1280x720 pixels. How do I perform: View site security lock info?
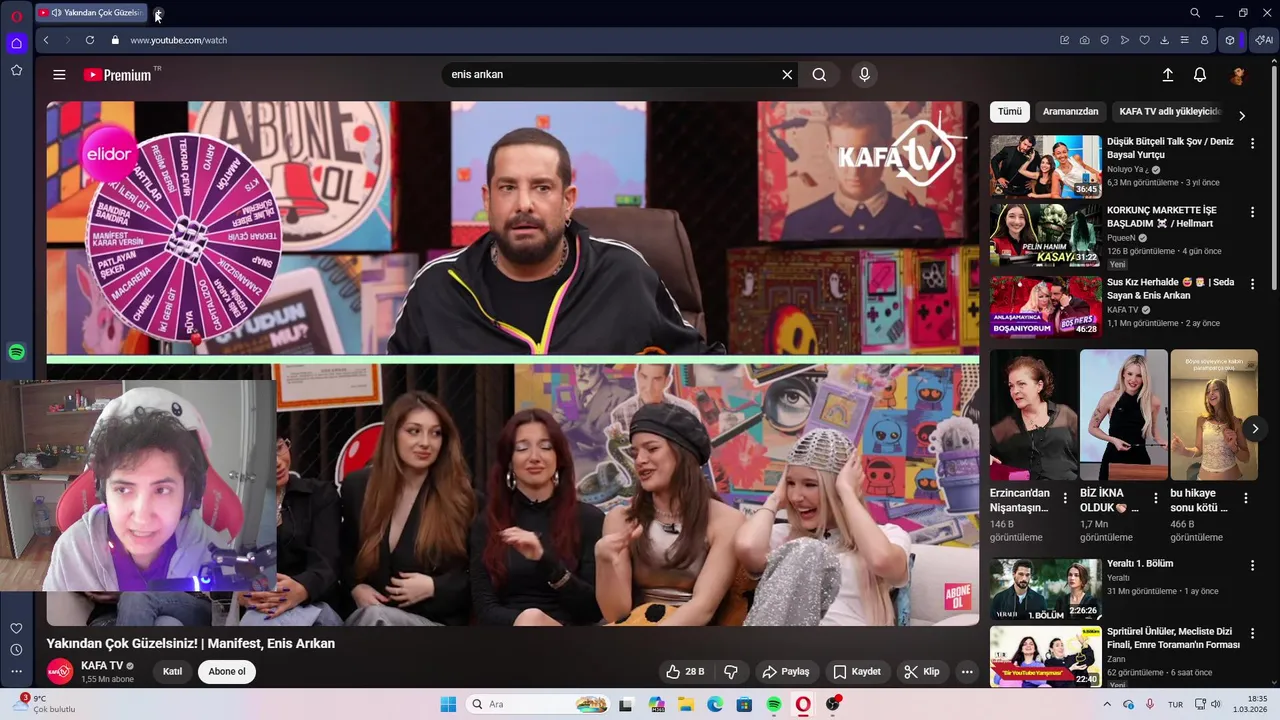pos(115,40)
